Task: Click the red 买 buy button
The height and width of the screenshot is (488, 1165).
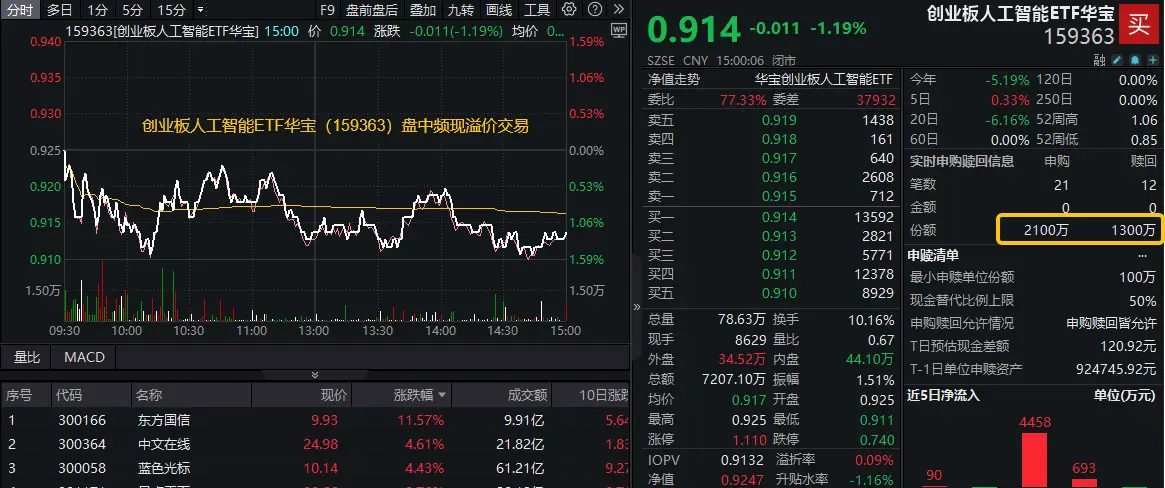Action: 1139,25
